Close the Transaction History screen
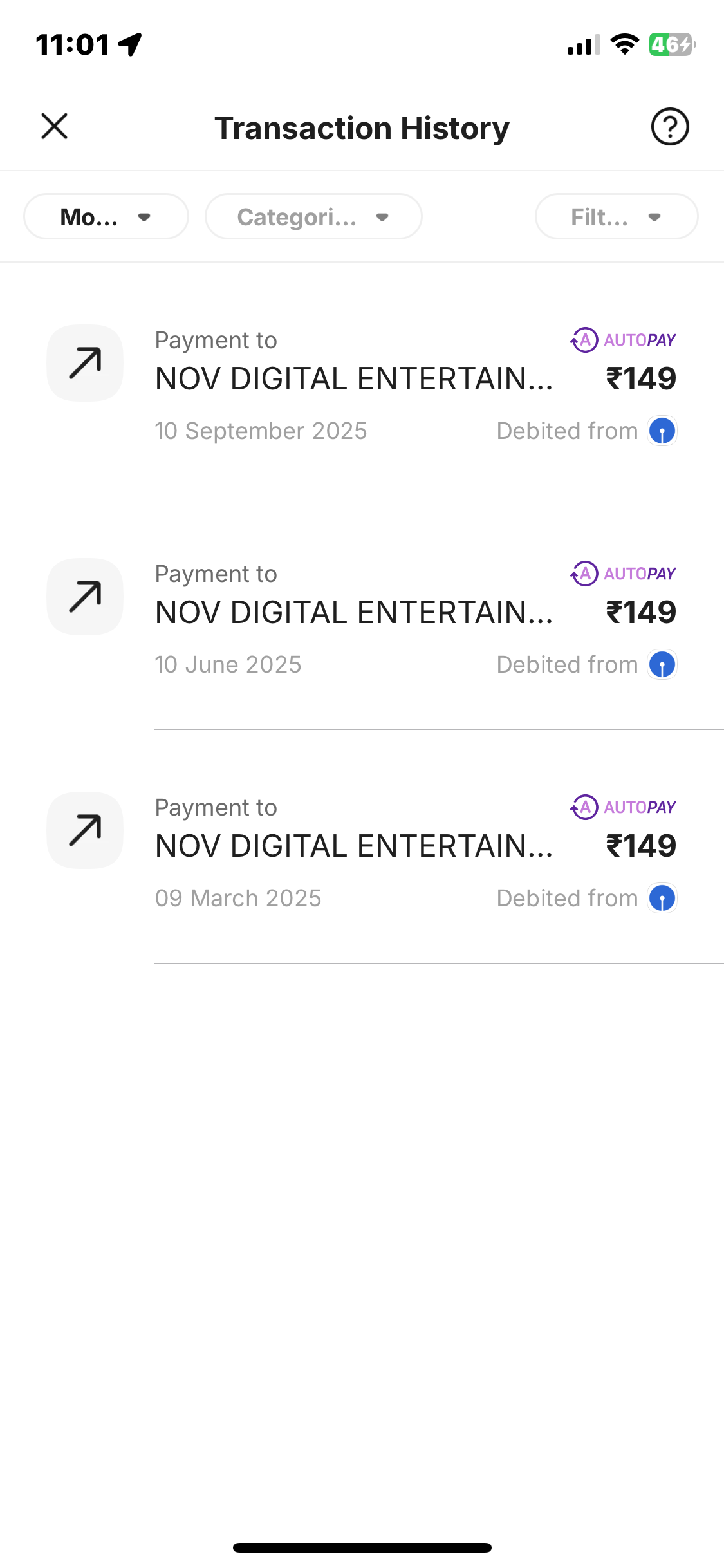This screenshot has height=1568, width=724. pos(55,126)
